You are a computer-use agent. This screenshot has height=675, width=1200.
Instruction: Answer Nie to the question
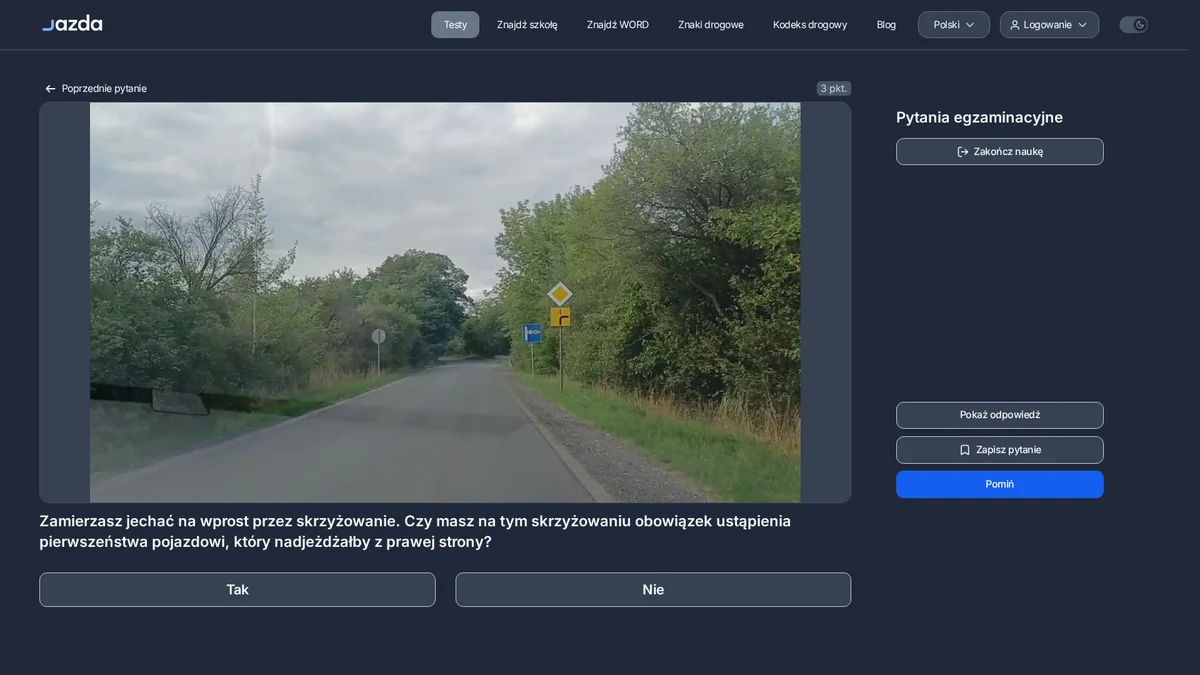pyautogui.click(x=653, y=590)
